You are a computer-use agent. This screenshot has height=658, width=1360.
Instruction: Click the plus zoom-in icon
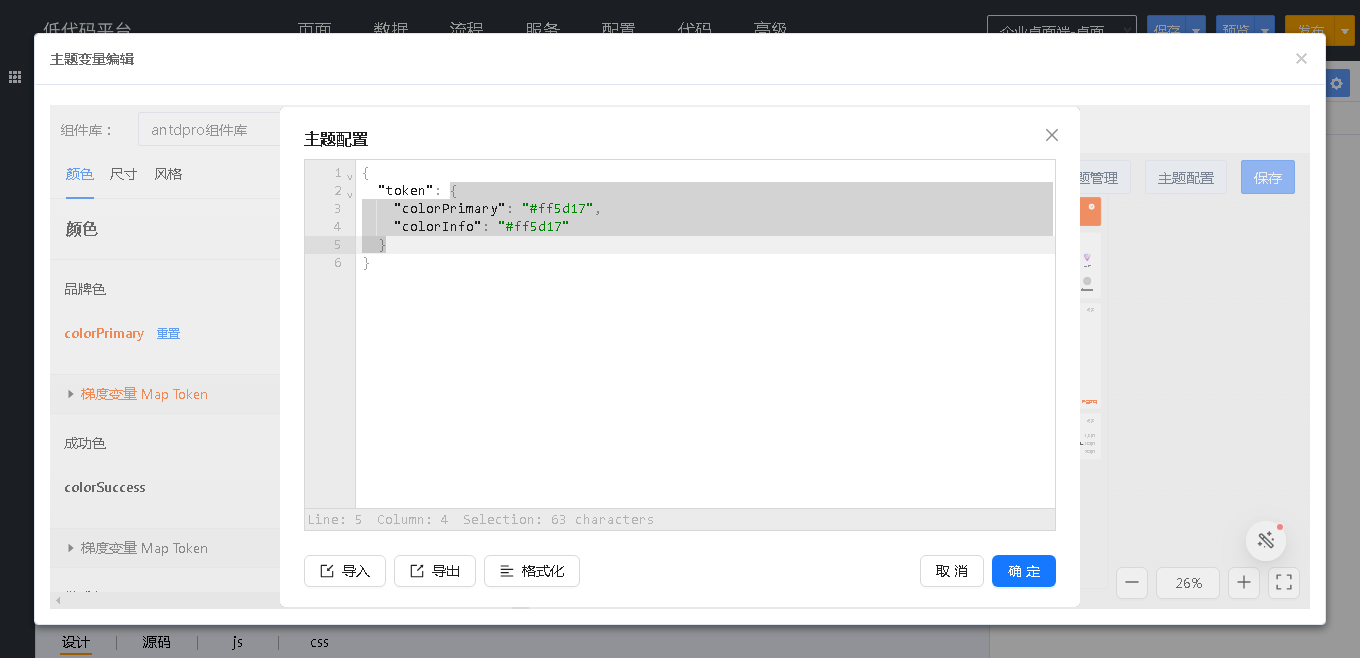[1243, 582]
